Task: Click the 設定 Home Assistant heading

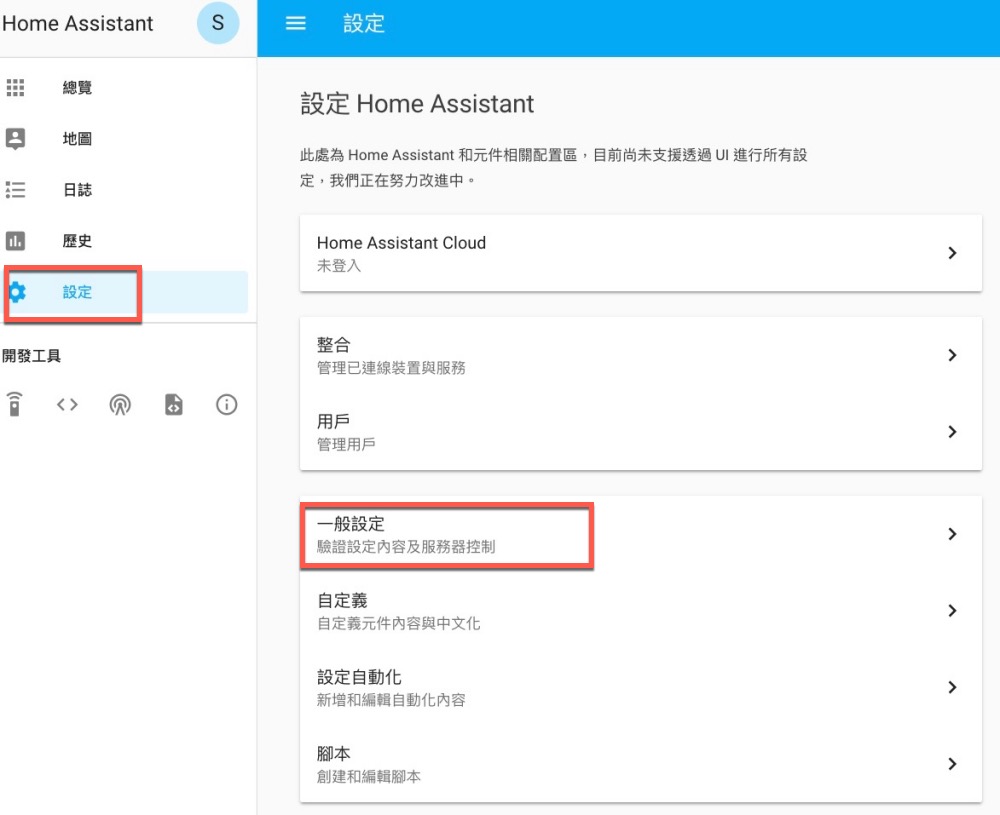Action: (x=417, y=103)
